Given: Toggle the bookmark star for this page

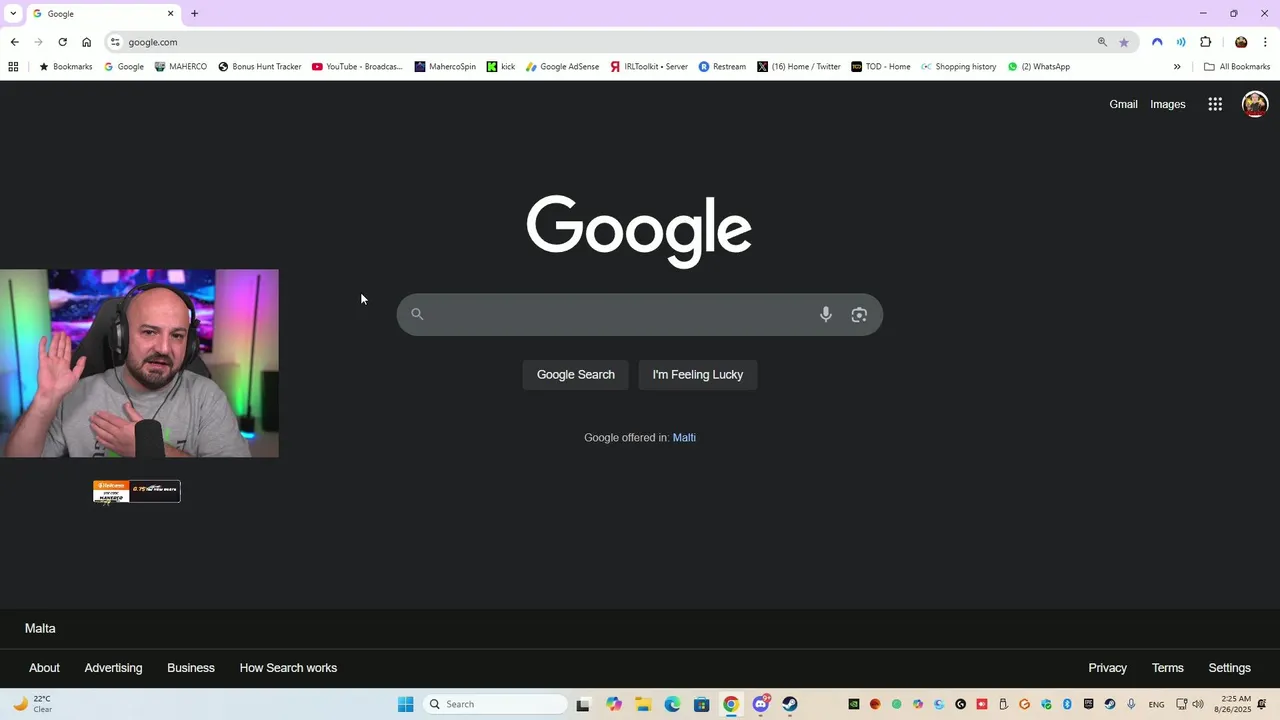Looking at the screenshot, I should point(1124,42).
